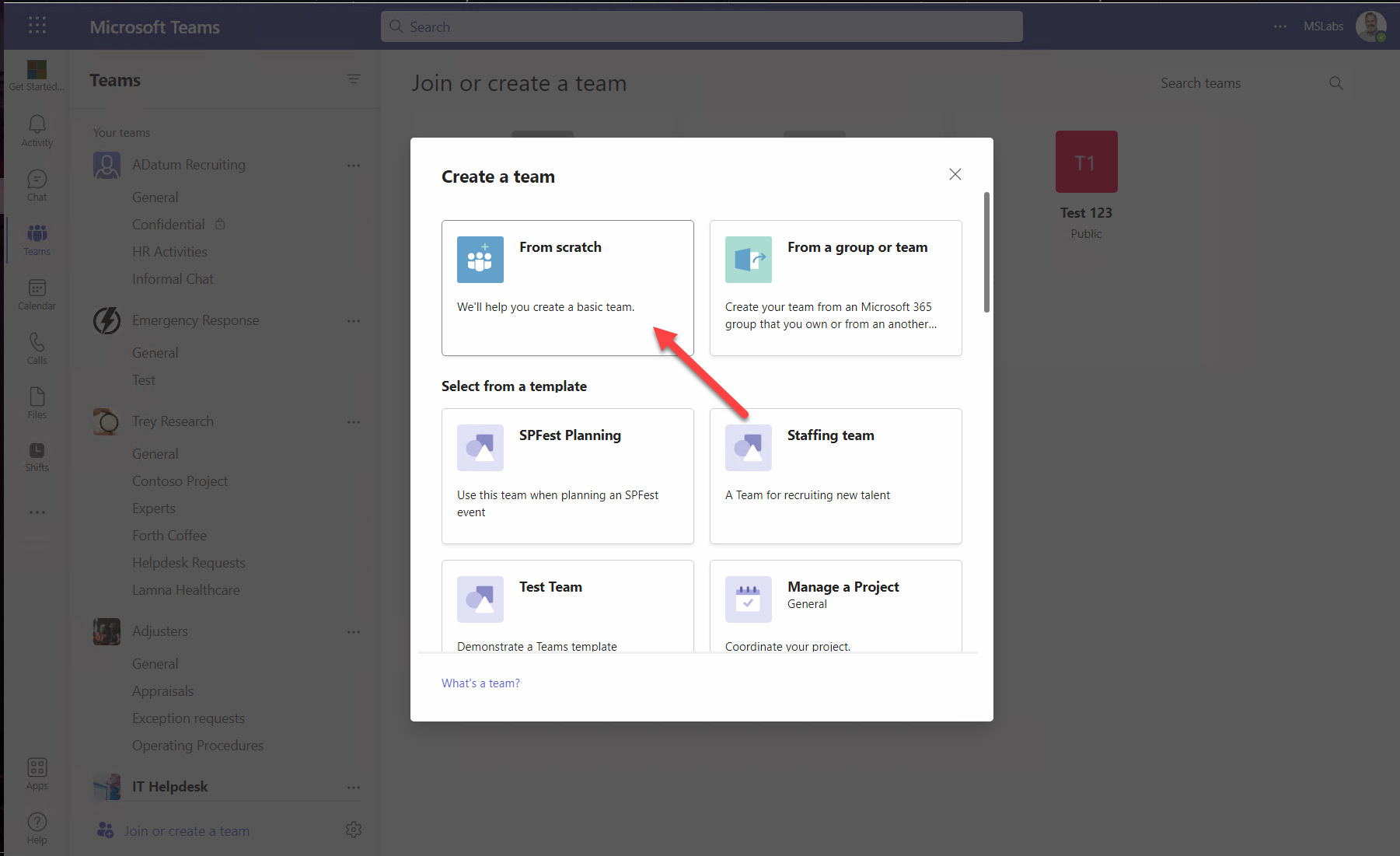Click the SPFest Planning template icon
Image resolution: width=1400 pixels, height=856 pixels.
pos(480,448)
